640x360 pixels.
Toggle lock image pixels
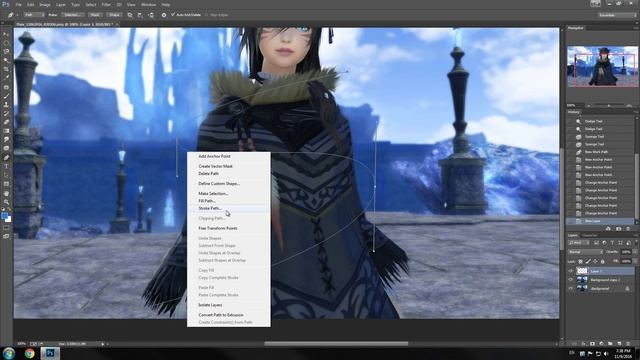pyautogui.click(x=588, y=261)
